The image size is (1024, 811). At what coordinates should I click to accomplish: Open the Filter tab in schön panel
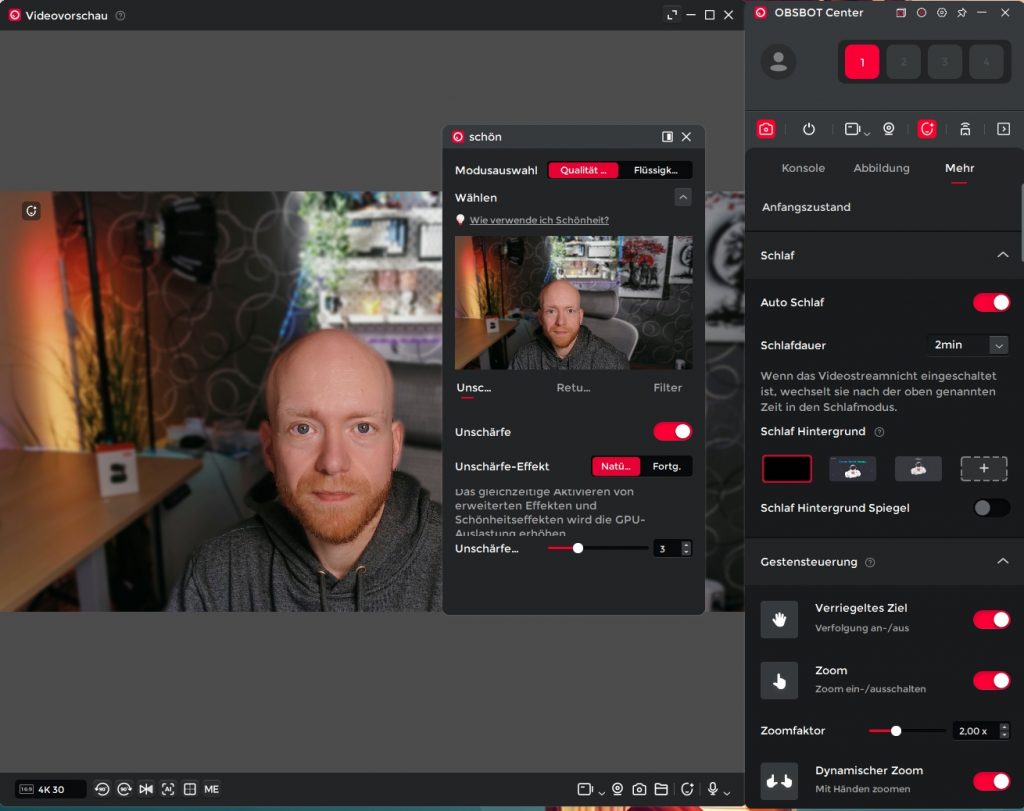click(667, 387)
